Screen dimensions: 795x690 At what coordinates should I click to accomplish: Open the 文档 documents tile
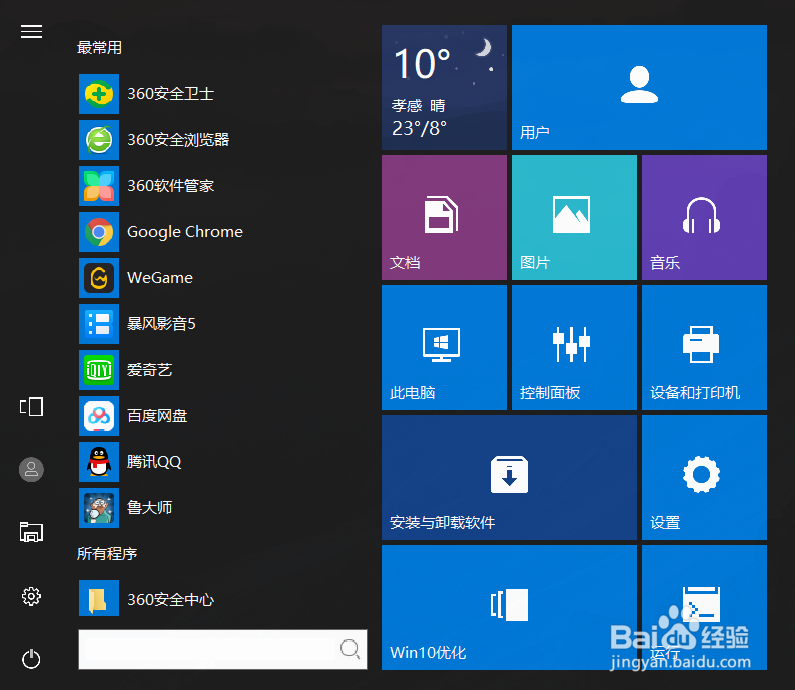tap(444, 217)
